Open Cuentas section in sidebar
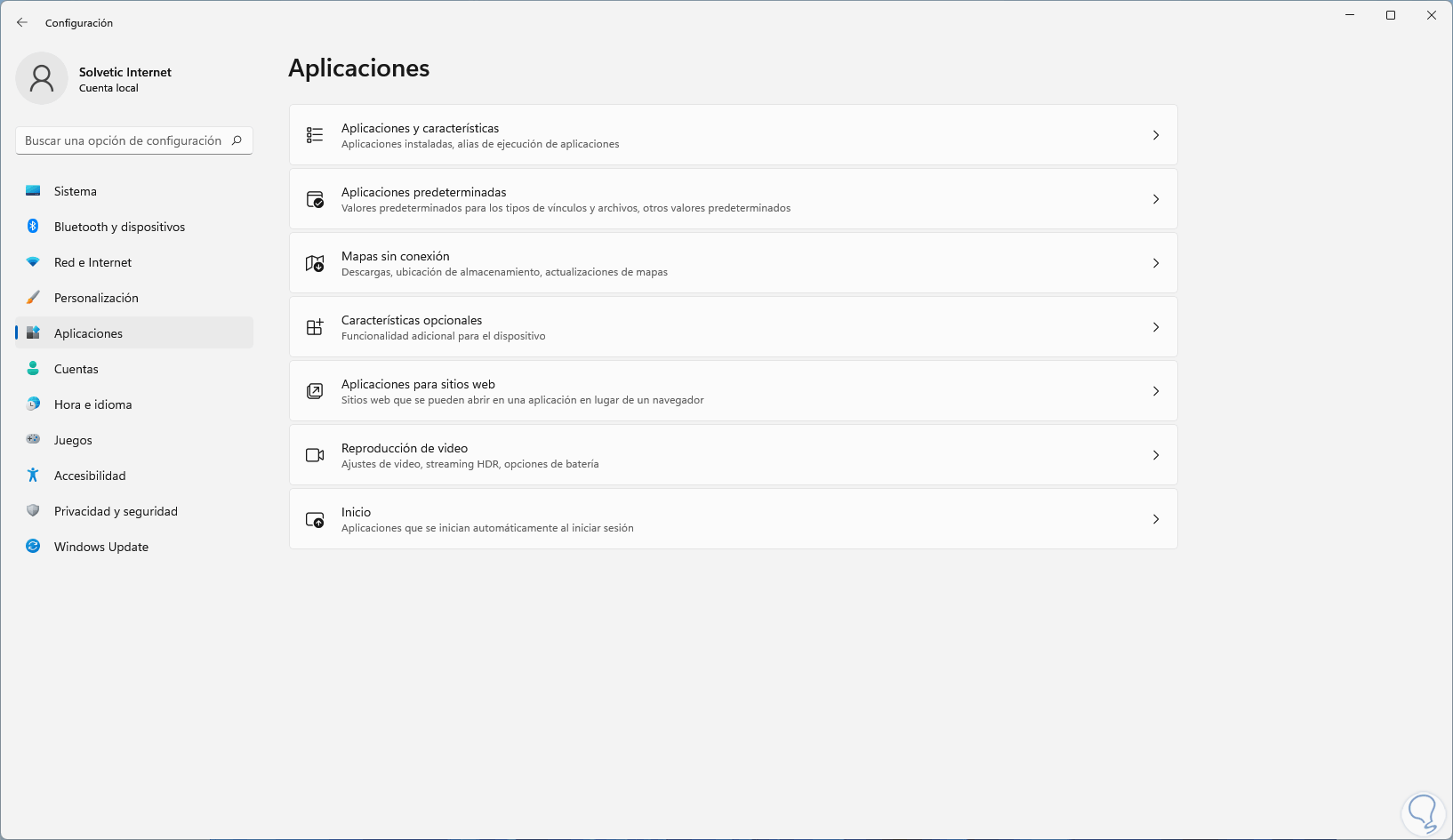Viewport: 1453px width, 840px height. click(x=76, y=369)
